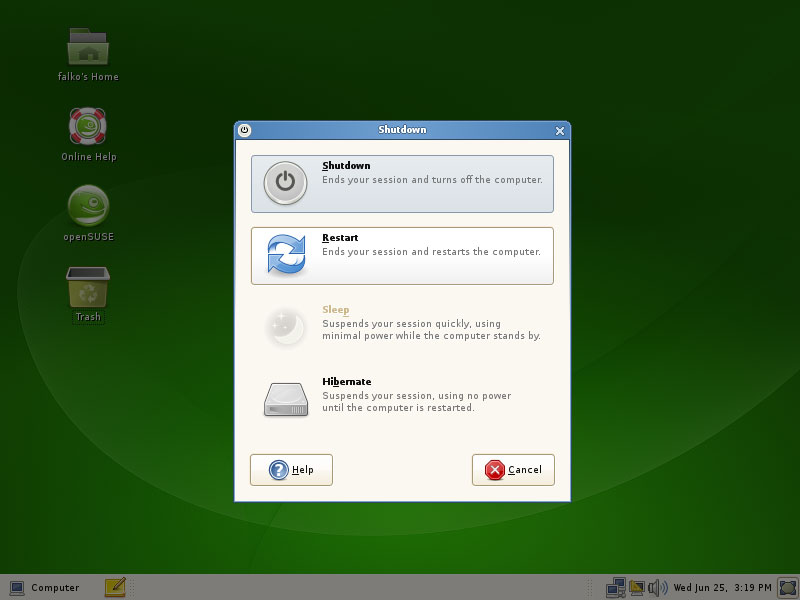The height and width of the screenshot is (600, 800).
Task: Click the moon Sleep icon
Action: point(285,327)
